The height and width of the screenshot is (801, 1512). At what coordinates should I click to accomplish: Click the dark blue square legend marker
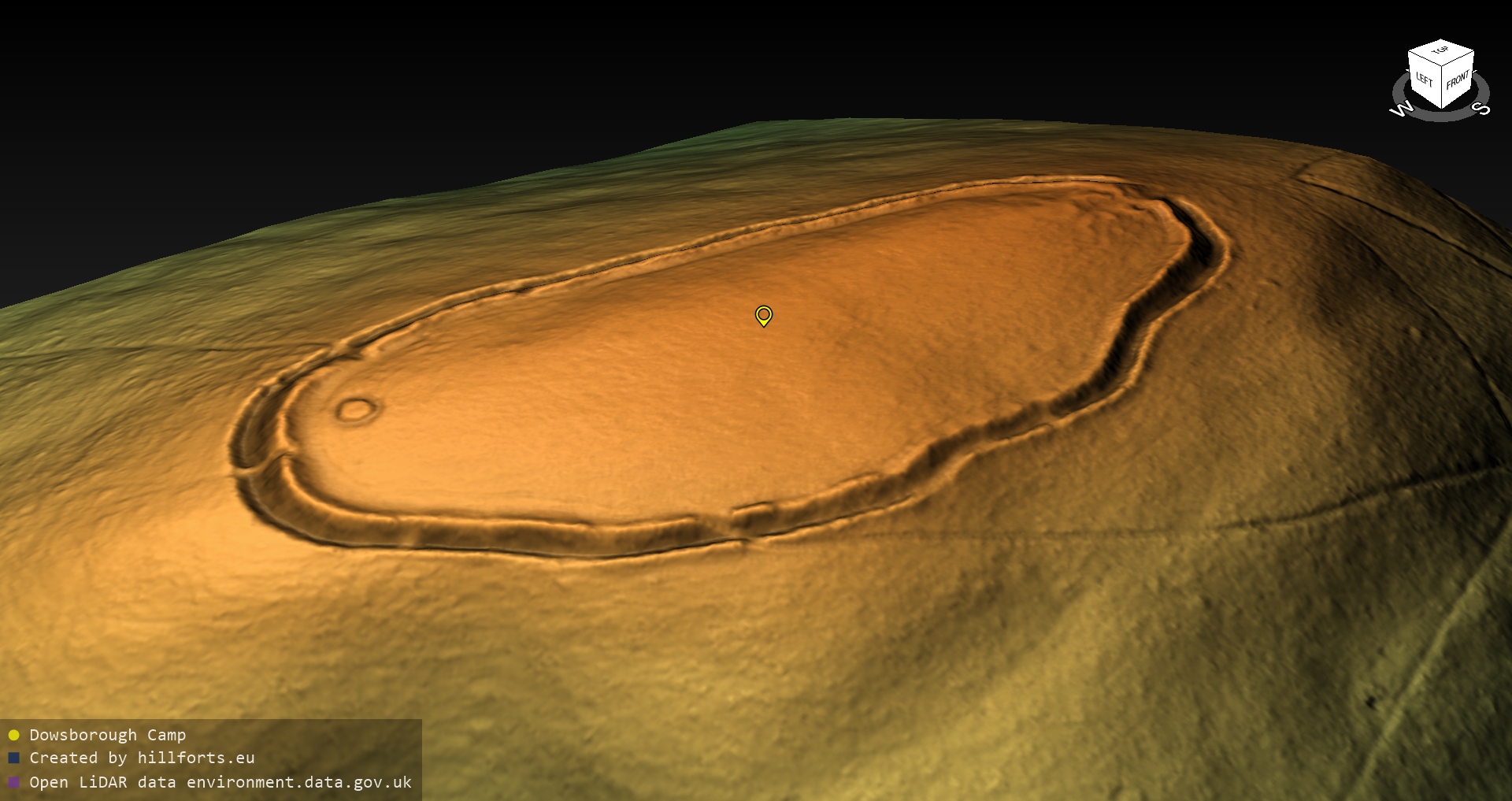[13, 758]
